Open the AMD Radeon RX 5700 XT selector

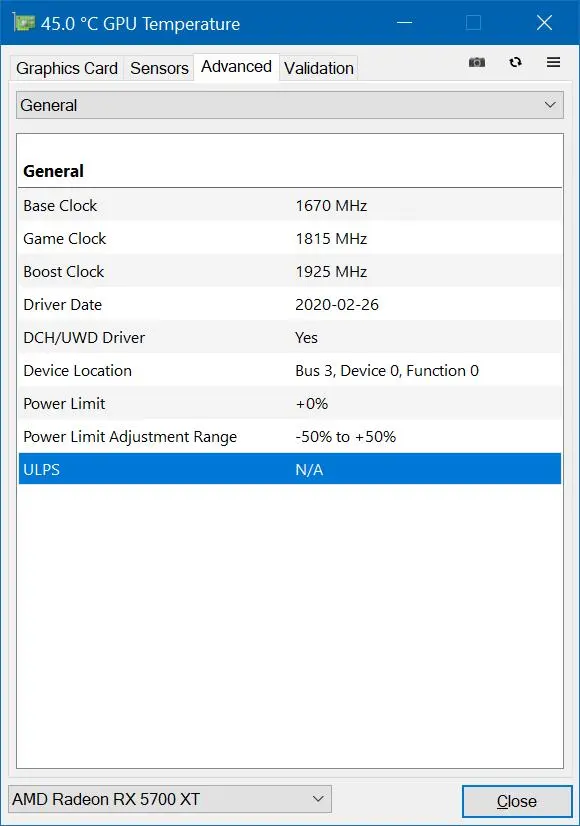pyautogui.click(x=170, y=799)
